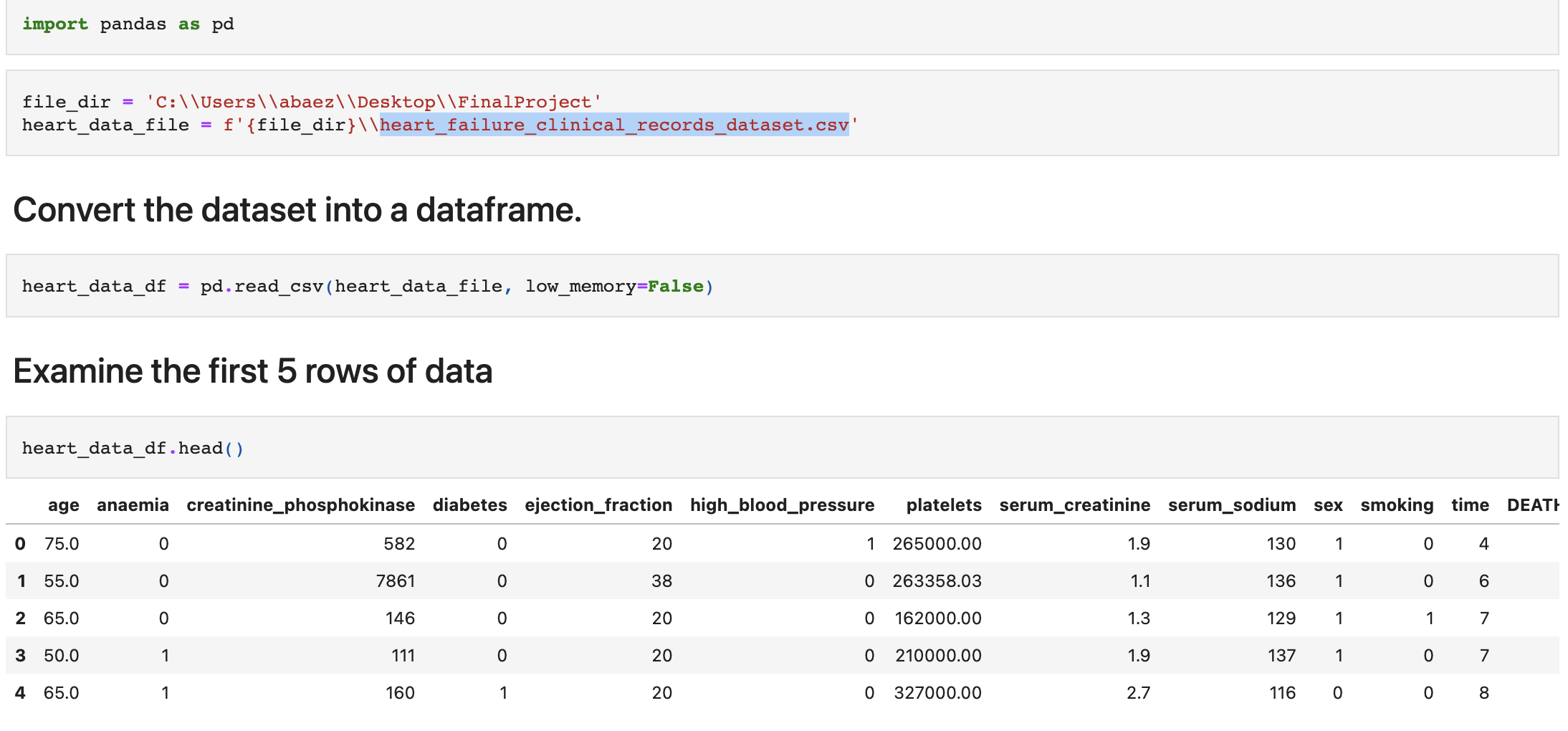Click serum_sodium value 129
This screenshot has width=1568, height=731.
(x=1281, y=618)
